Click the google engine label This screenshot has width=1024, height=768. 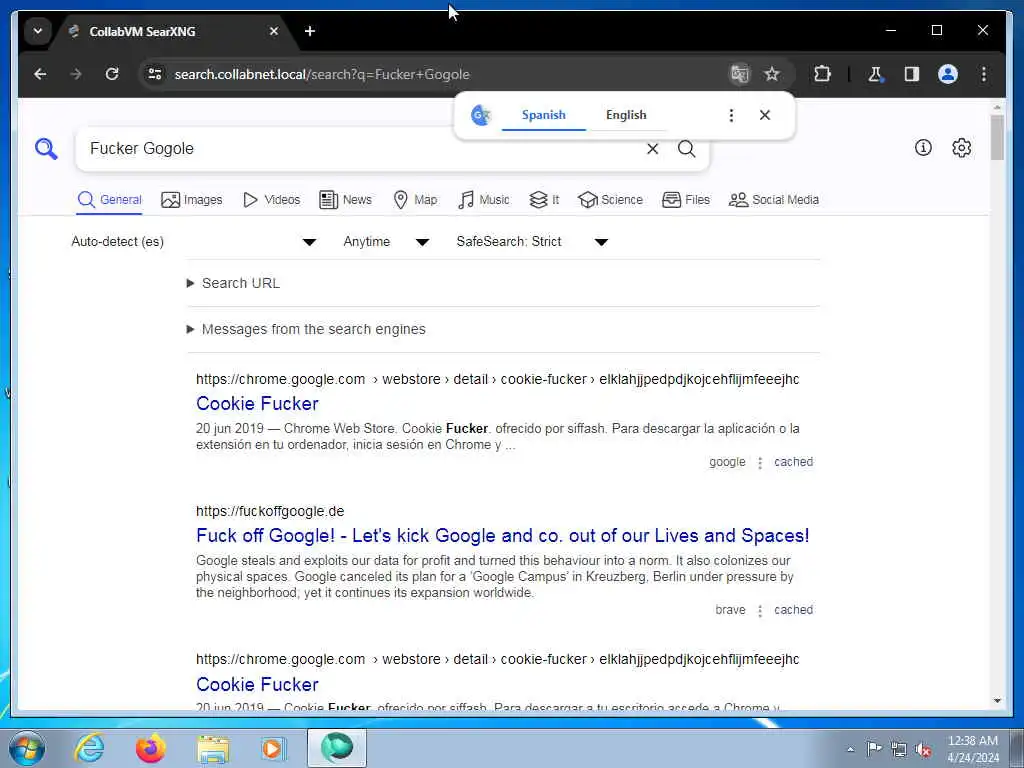coord(727,462)
